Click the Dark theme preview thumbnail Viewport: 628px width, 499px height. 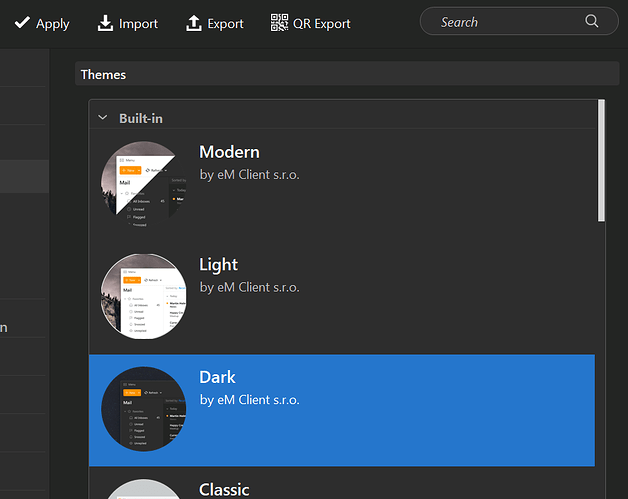pos(143,409)
